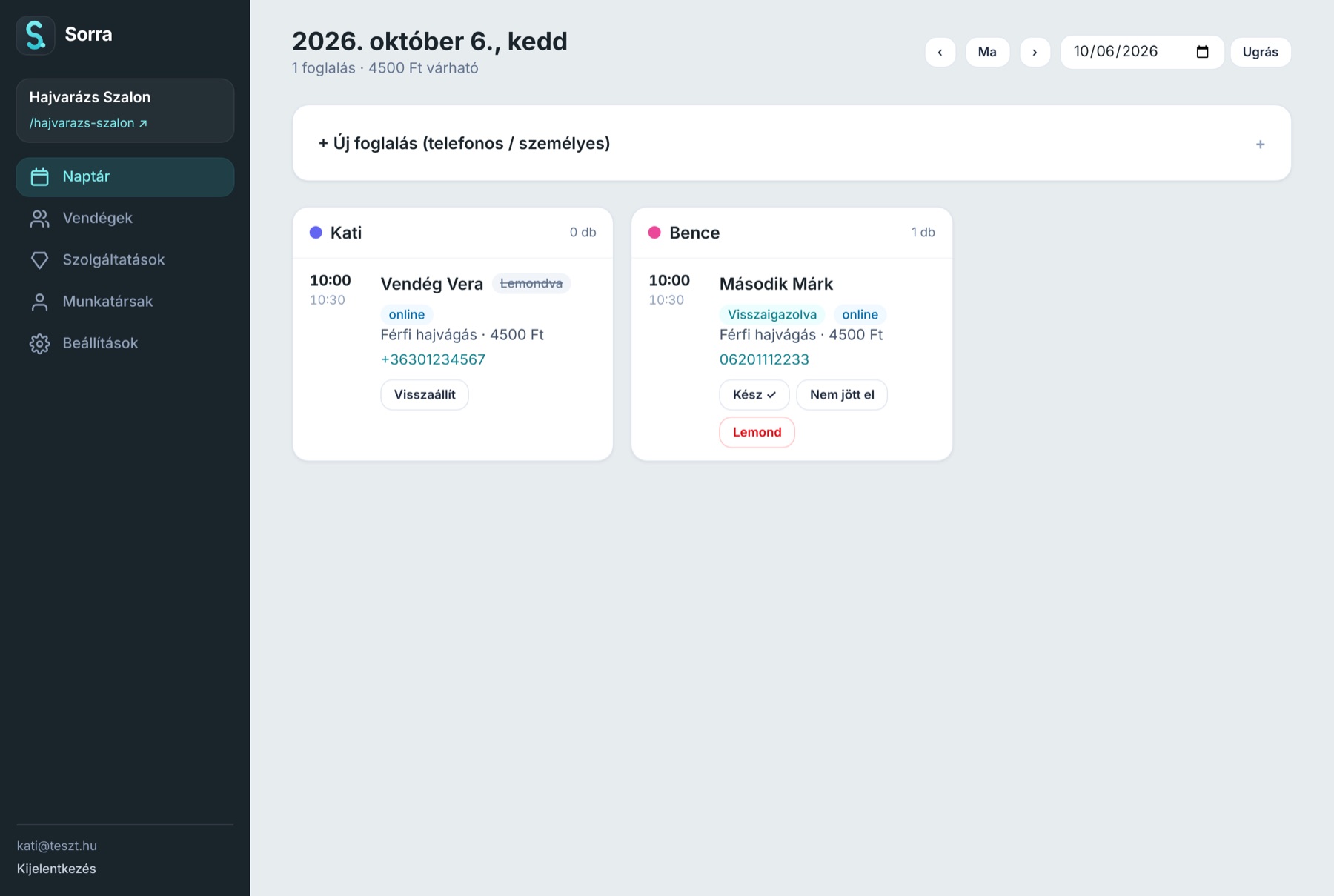Mark Második Márk booking as Kész
1334x896 pixels.
coord(754,395)
